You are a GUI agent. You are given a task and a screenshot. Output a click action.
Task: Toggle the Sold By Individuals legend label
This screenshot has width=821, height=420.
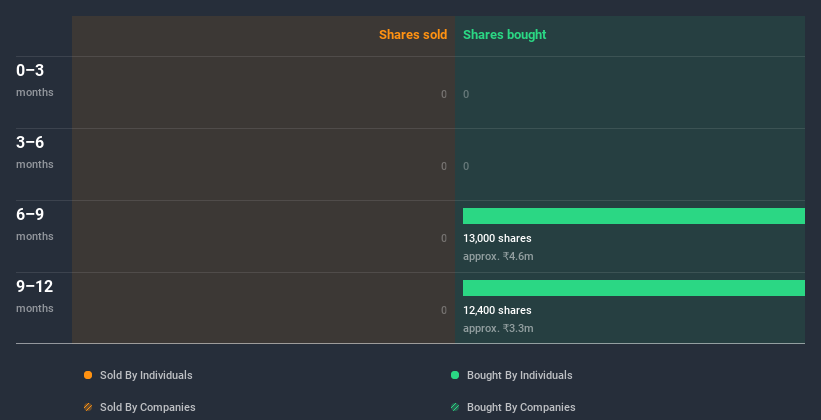click(146, 375)
